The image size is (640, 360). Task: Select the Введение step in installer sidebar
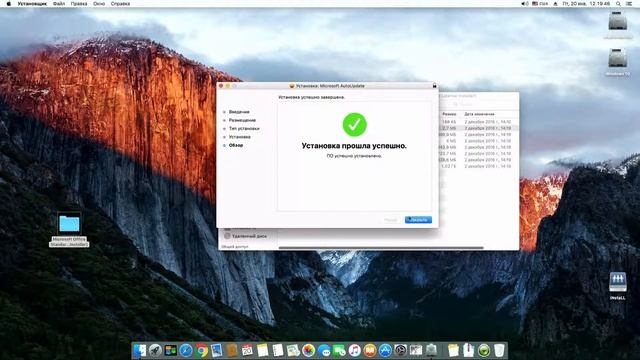[x=239, y=112]
